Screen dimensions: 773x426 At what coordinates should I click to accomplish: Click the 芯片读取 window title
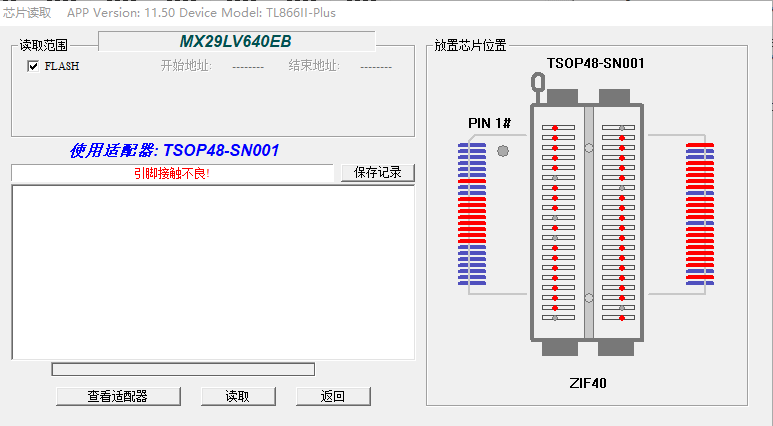[27, 12]
